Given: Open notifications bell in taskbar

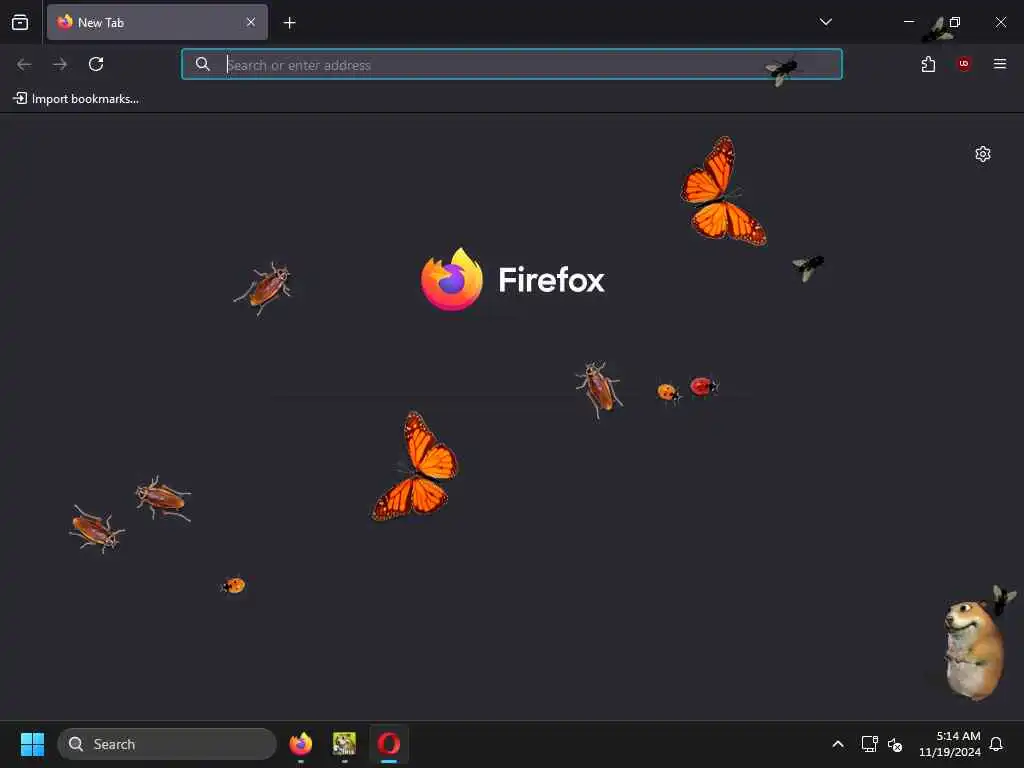Looking at the screenshot, I should (996, 744).
